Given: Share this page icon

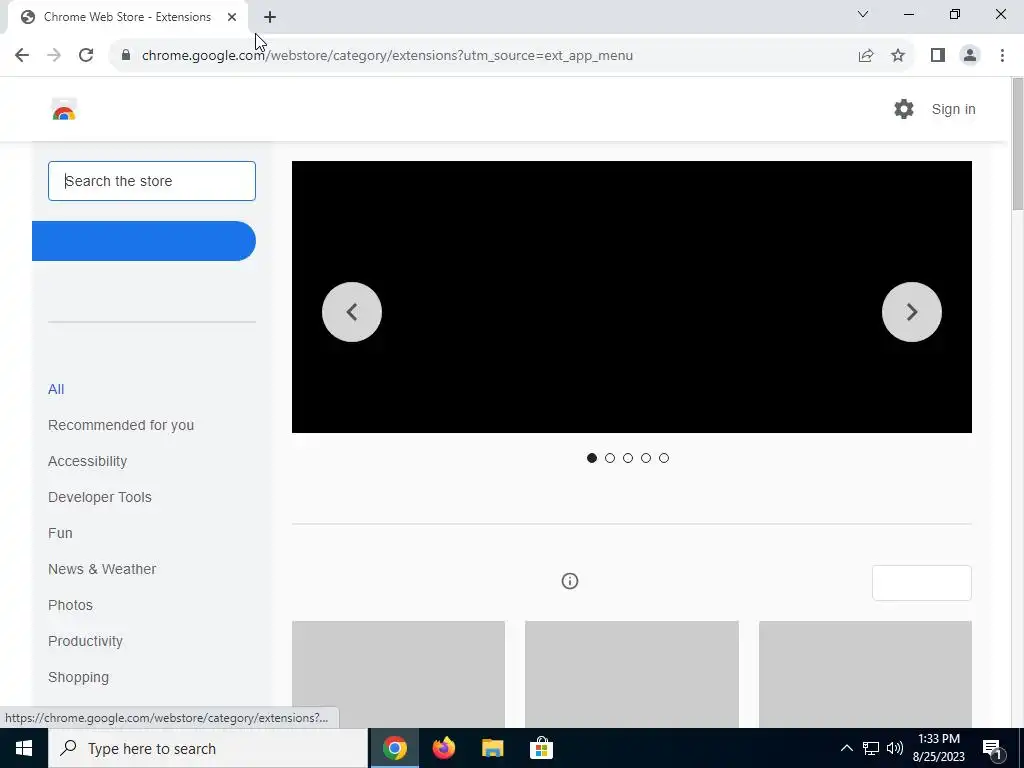Looking at the screenshot, I should 866,56.
